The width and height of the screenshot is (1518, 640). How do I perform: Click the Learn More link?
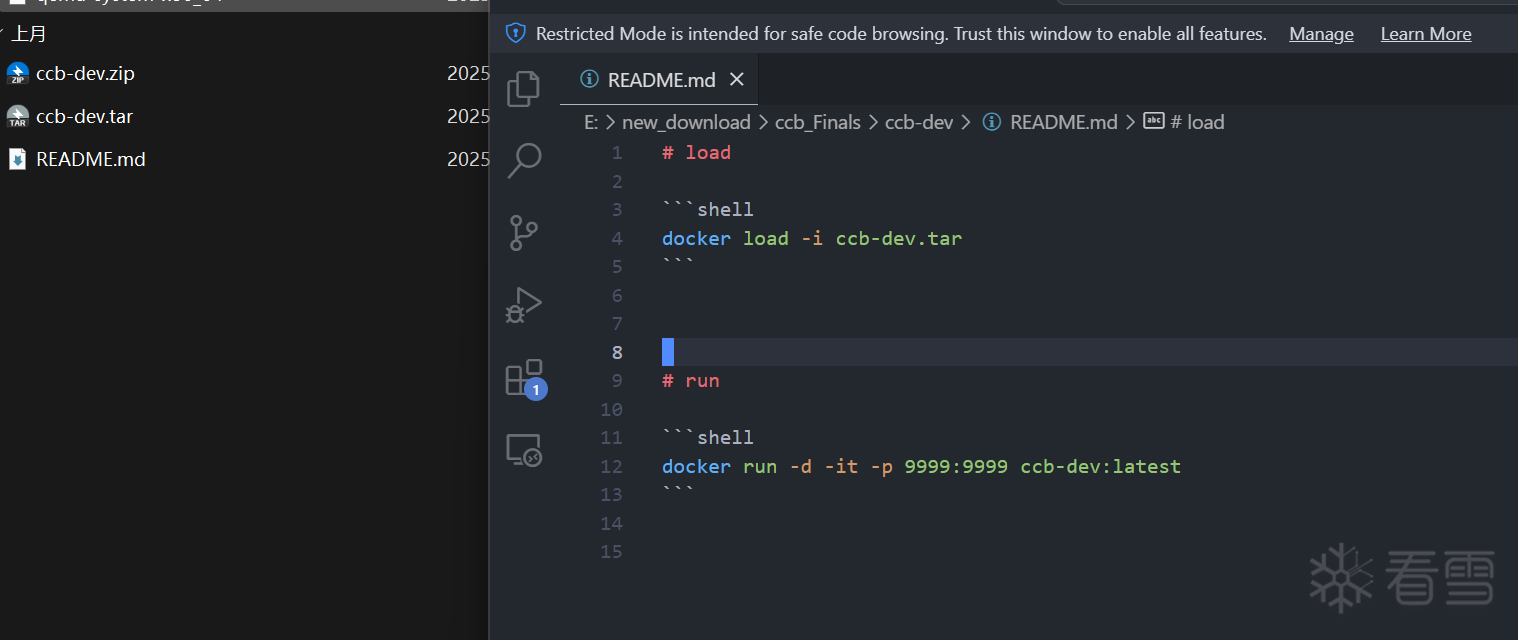[1425, 34]
